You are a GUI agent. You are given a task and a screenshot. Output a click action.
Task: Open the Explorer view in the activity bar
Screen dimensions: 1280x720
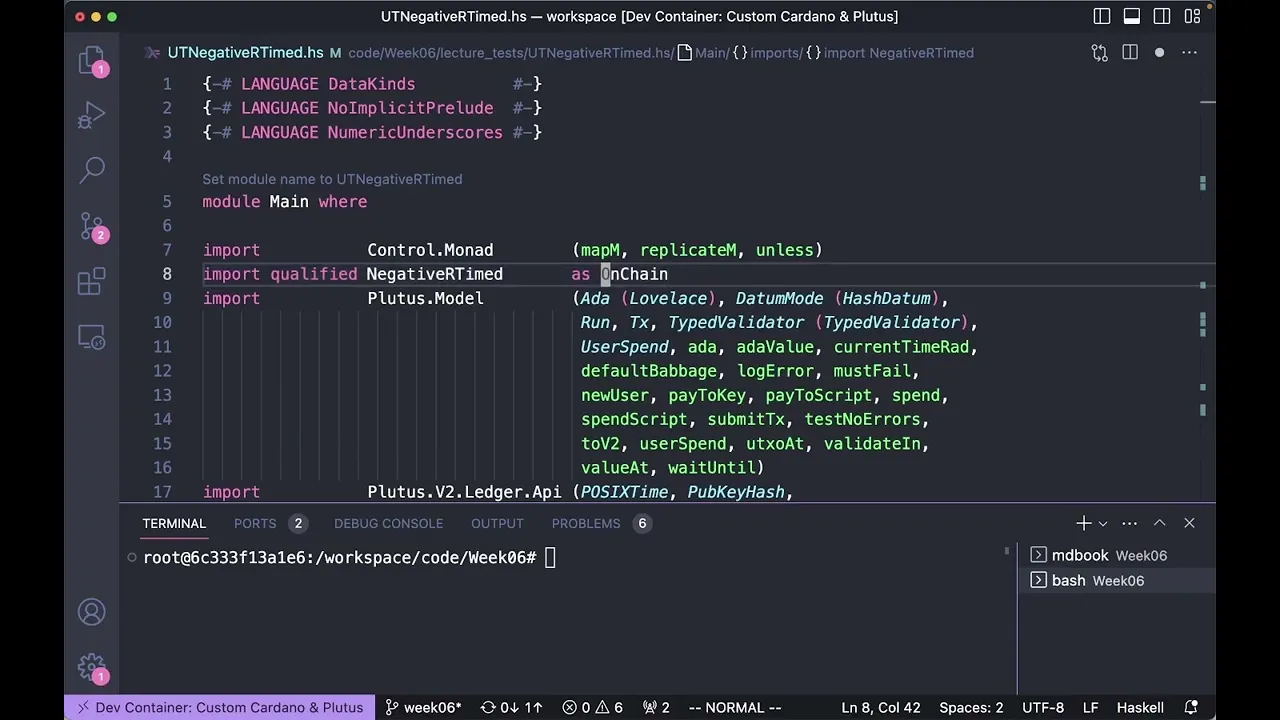(92, 60)
